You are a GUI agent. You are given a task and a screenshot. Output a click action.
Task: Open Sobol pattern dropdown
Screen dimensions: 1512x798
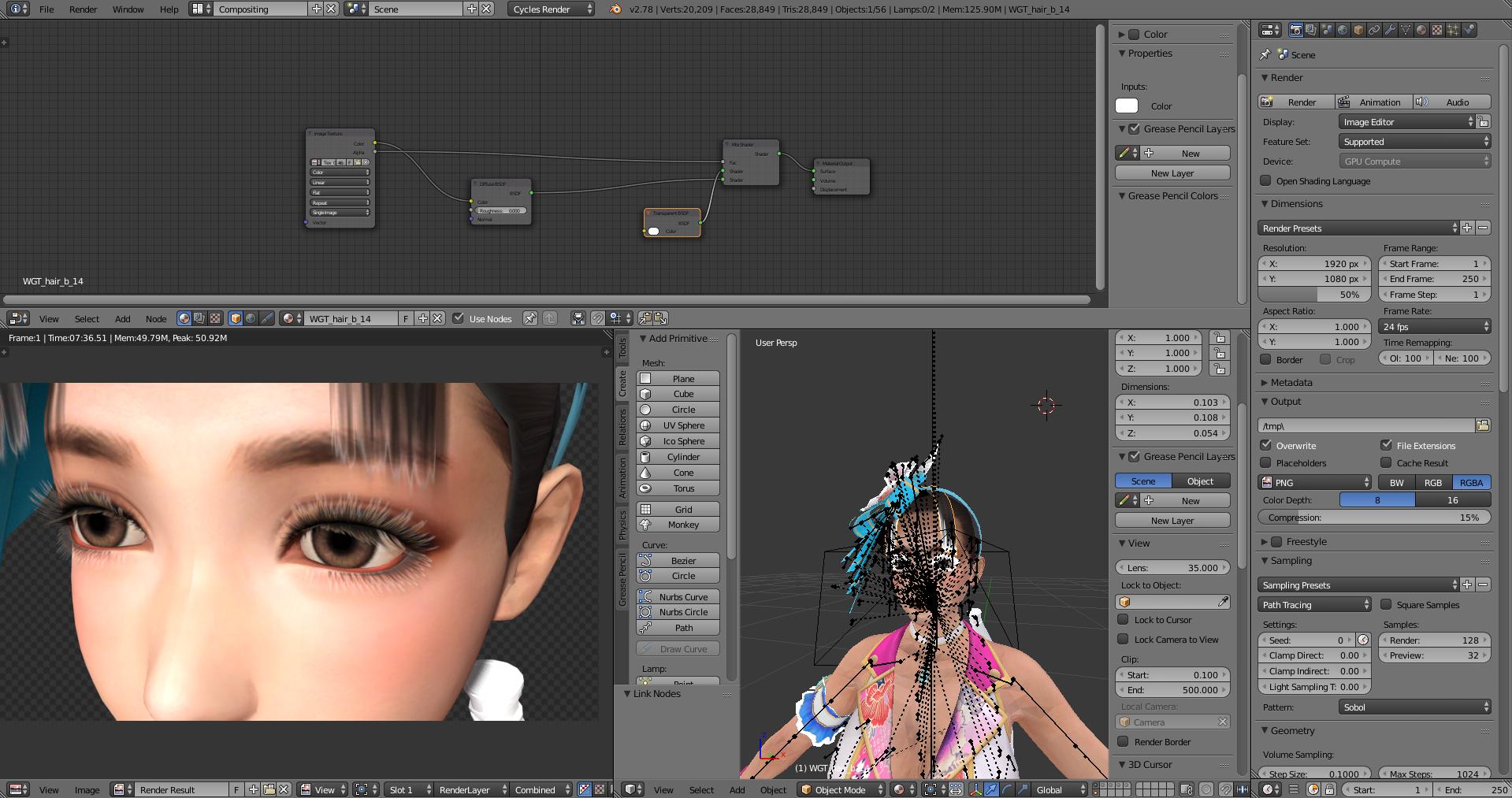click(1414, 707)
